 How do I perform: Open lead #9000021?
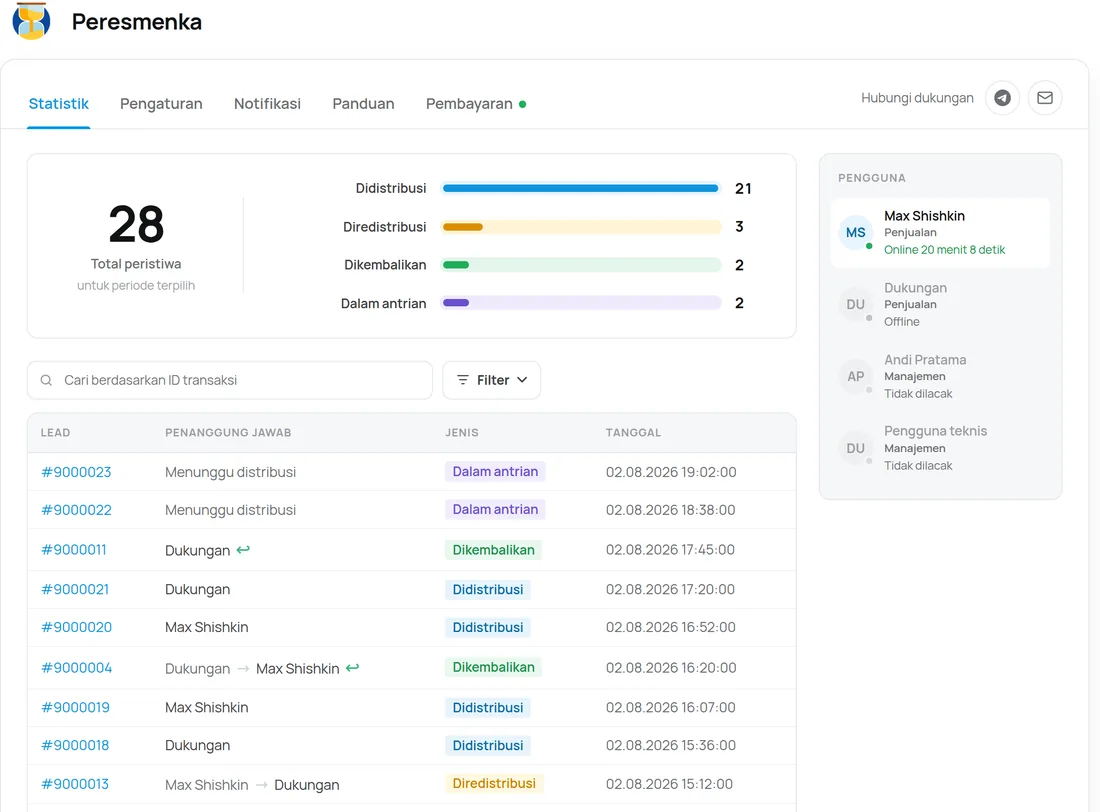click(x=75, y=590)
